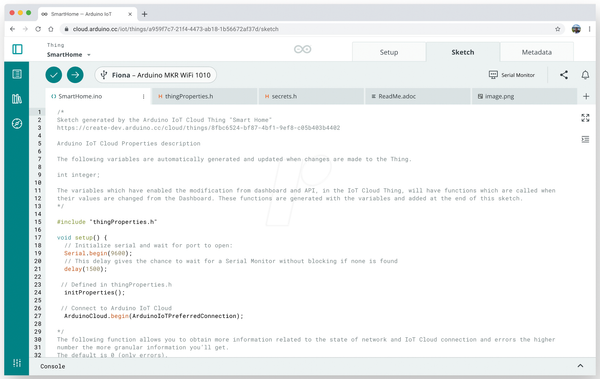Click the line int integer;
The width and height of the screenshot is (600, 379).
(78, 175)
